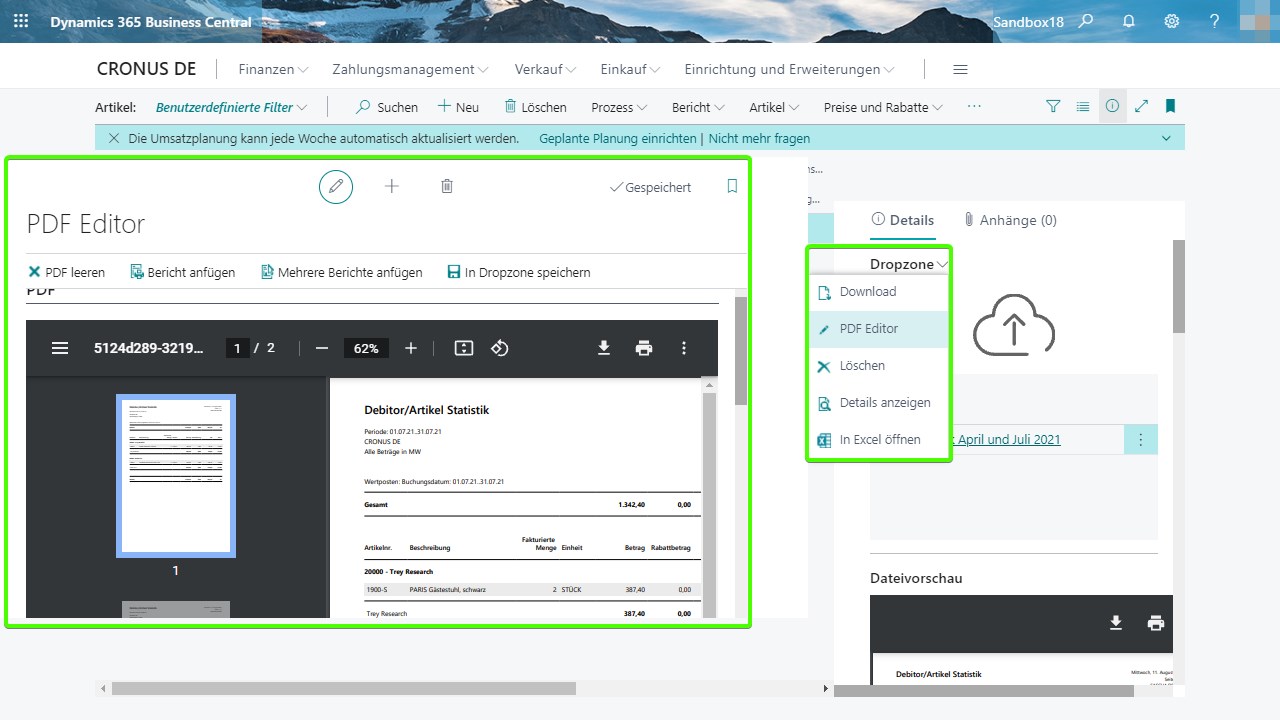Open the notifications bell
This screenshot has width=1280, height=720.
(1129, 21)
